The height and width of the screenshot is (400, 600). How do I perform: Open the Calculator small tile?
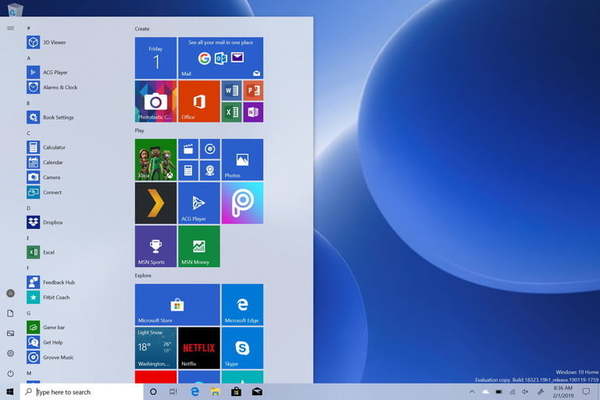click(188, 170)
